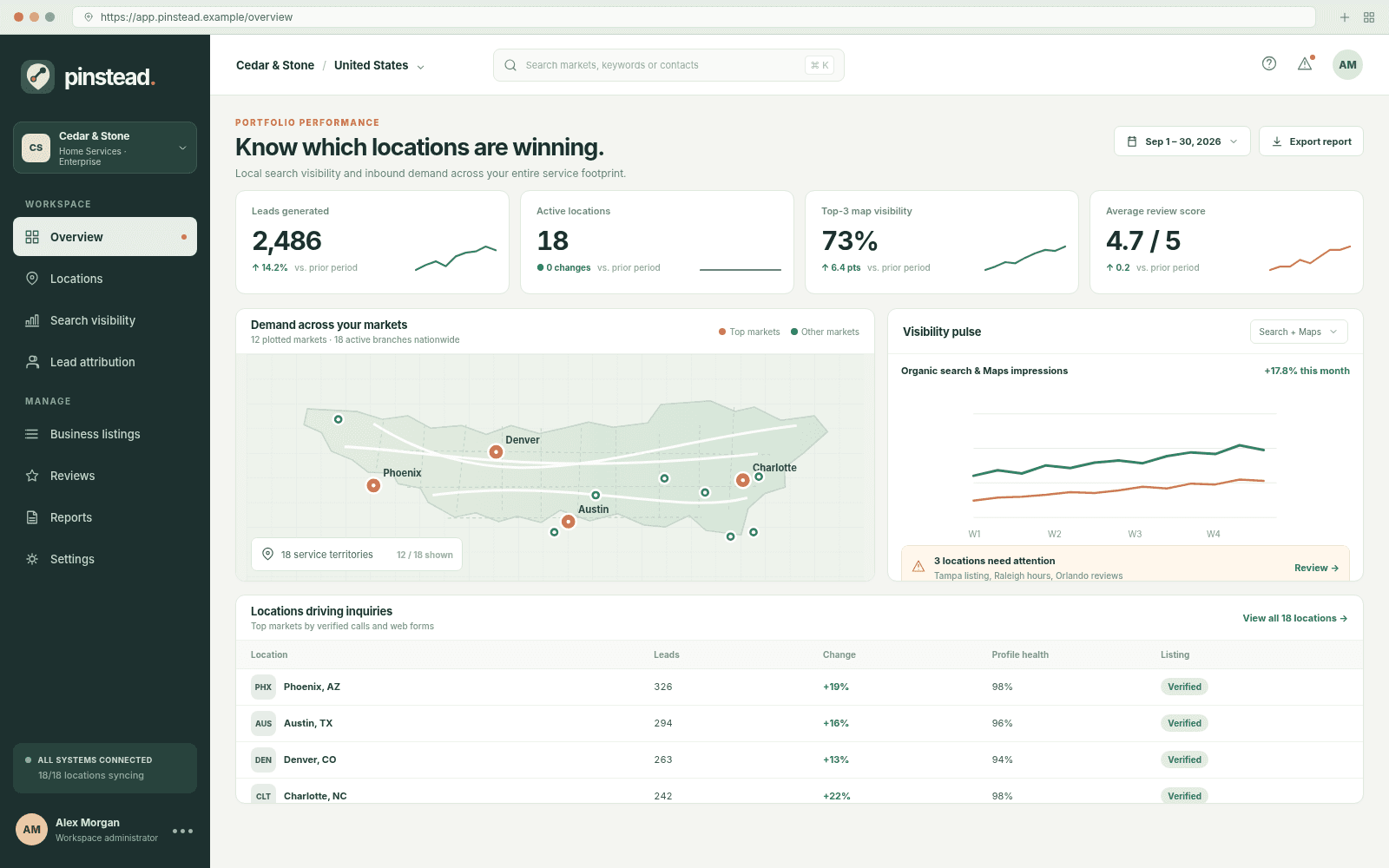
Task: Click the Austin map marker
Action: pyautogui.click(x=568, y=522)
